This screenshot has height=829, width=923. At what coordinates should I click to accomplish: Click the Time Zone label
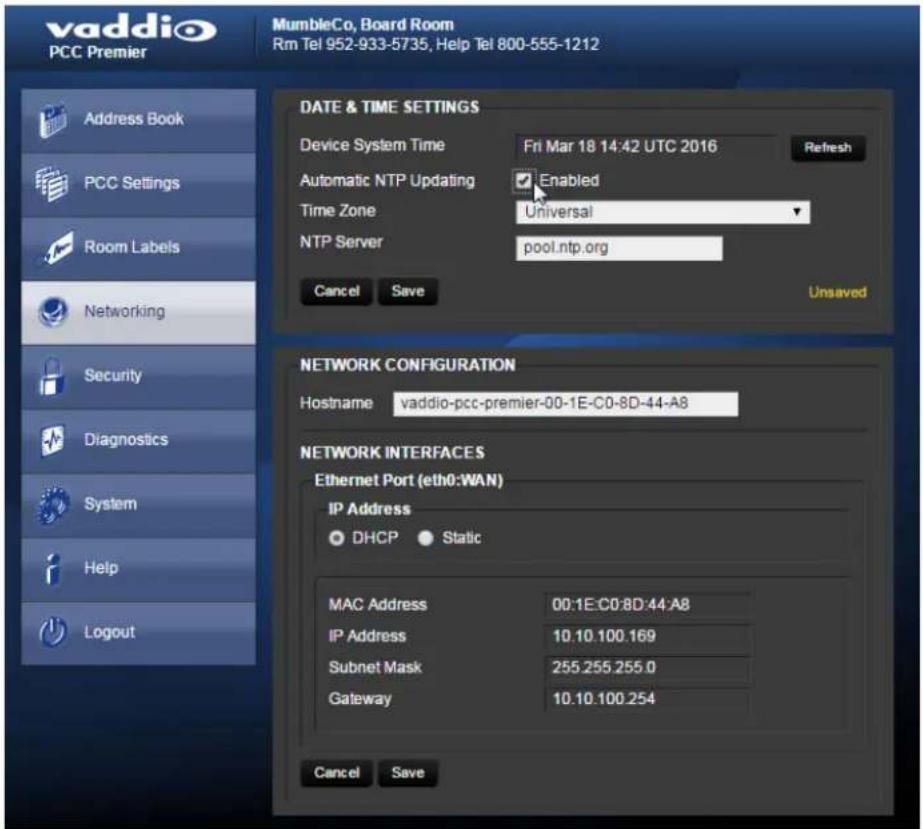point(337,211)
